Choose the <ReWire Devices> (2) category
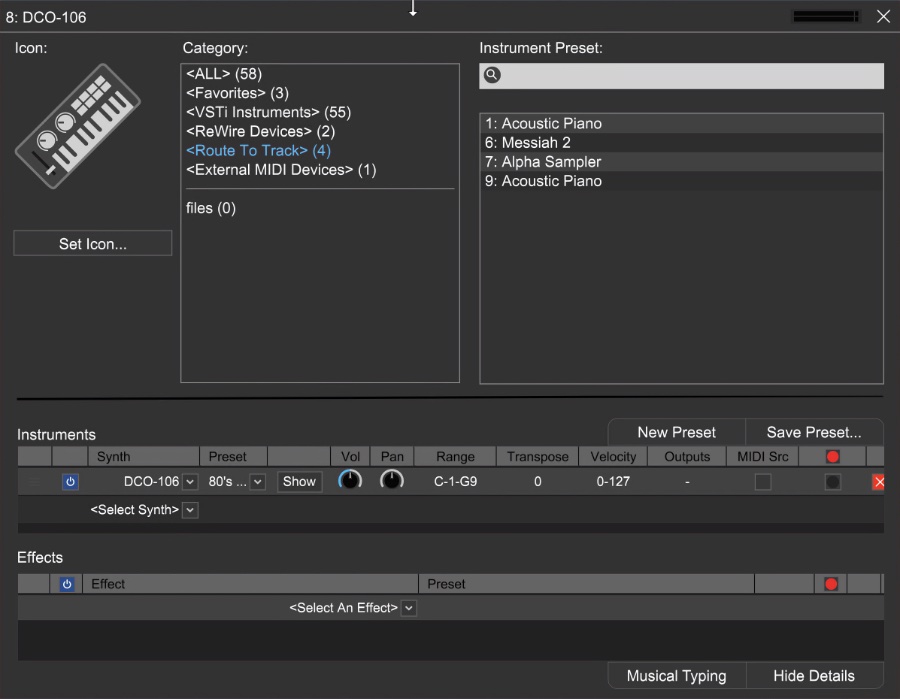The width and height of the screenshot is (900, 699). click(x=260, y=131)
